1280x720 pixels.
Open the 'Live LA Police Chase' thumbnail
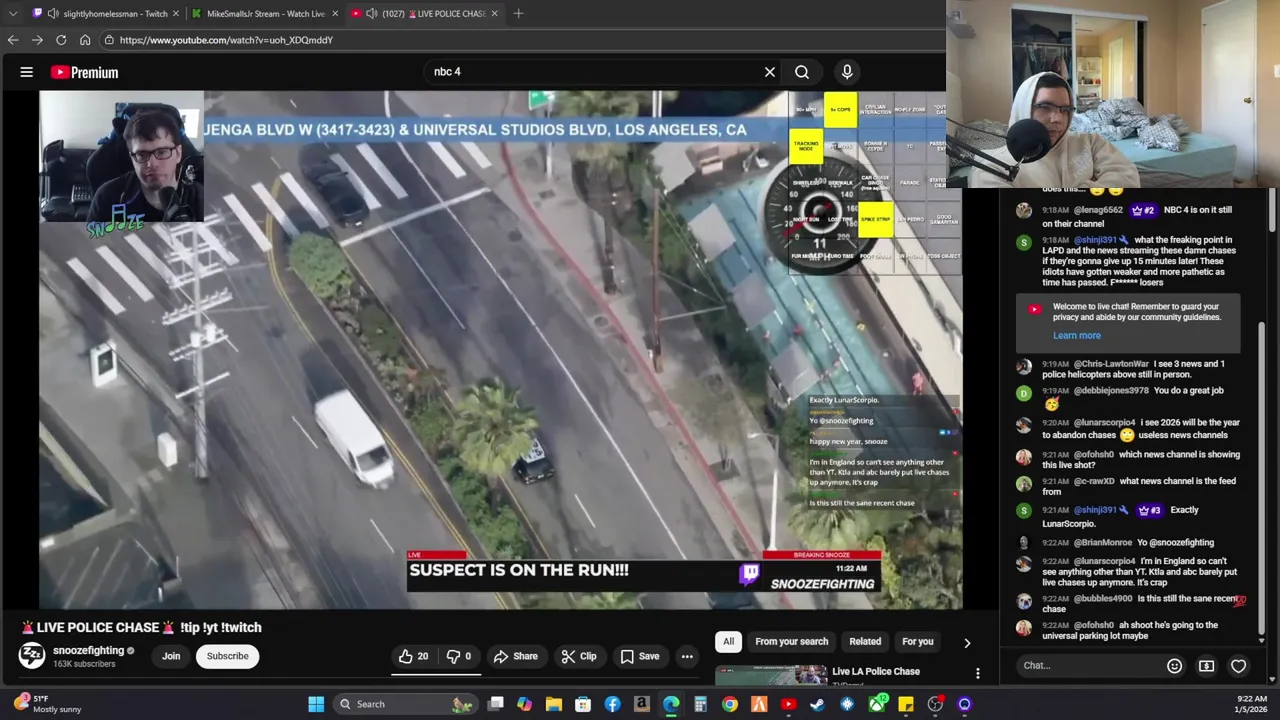(771, 675)
